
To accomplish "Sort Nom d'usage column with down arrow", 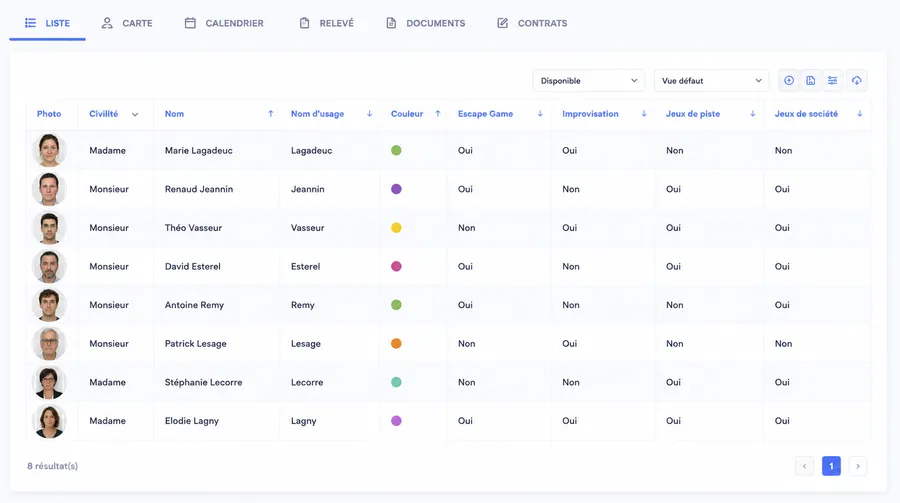I will point(369,114).
